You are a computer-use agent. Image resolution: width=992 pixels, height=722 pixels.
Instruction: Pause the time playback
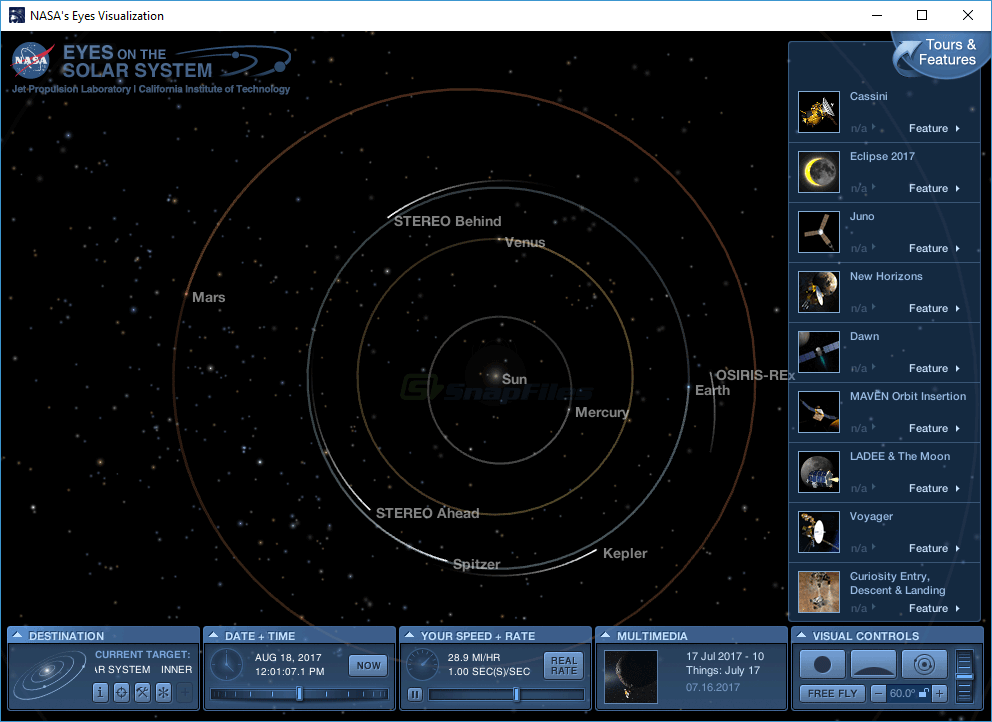(415, 694)
